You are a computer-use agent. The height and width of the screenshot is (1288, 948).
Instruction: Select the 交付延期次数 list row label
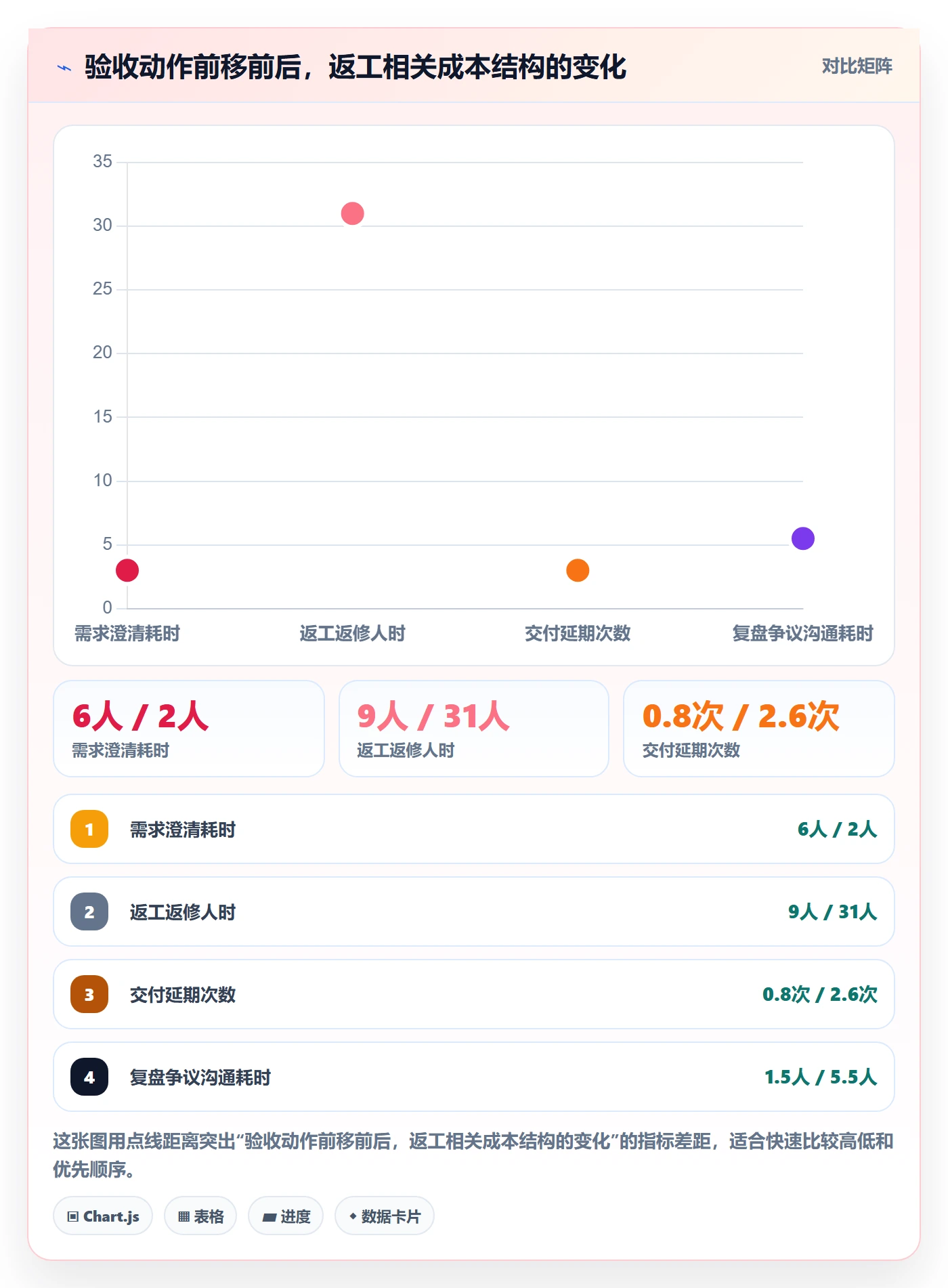pos(183,995)
